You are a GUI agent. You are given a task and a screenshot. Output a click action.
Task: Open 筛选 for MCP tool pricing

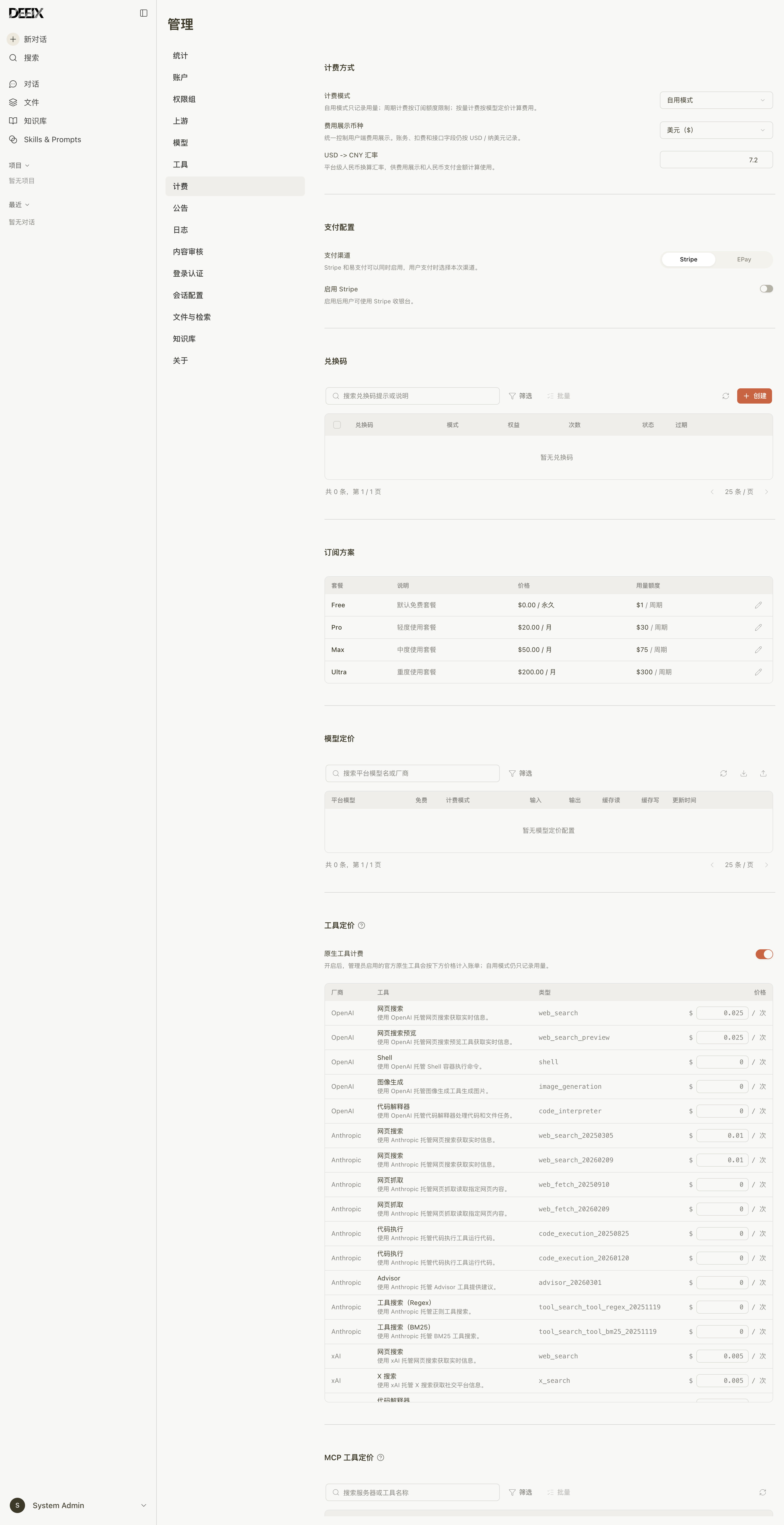click(x=521, y=1492)
